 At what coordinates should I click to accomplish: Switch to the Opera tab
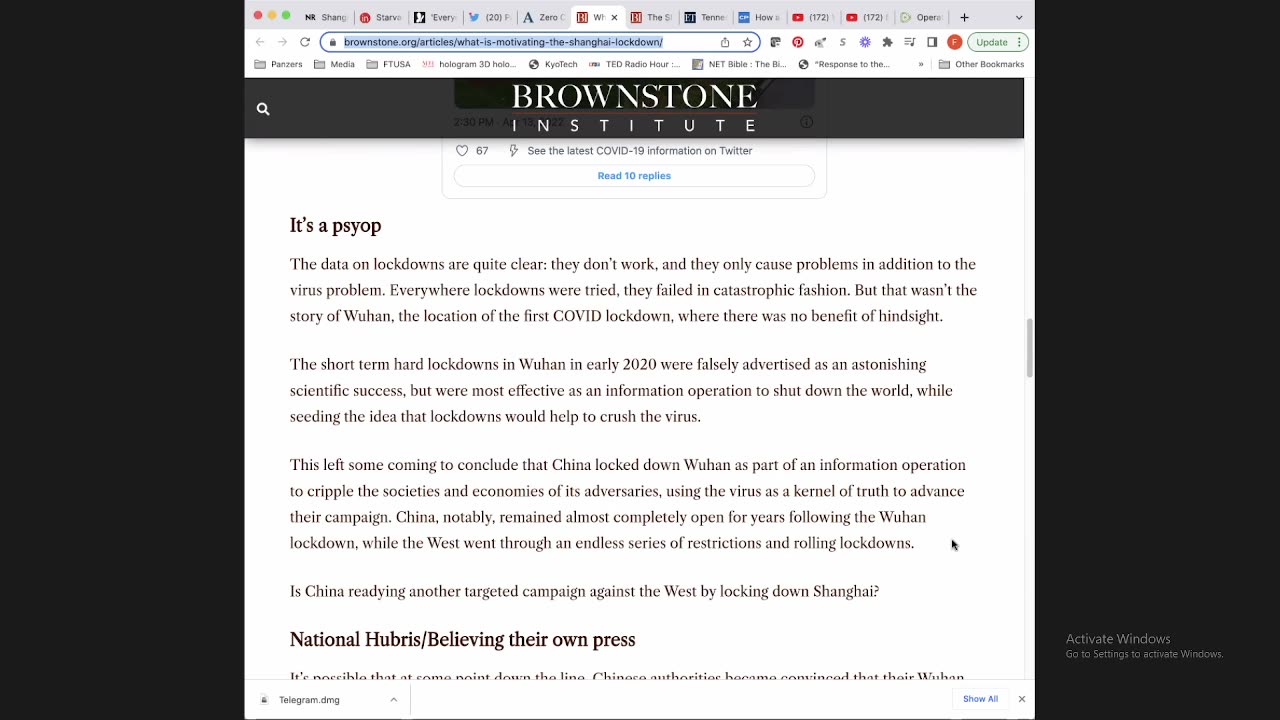pyautogui.click(x=921, y=17)
